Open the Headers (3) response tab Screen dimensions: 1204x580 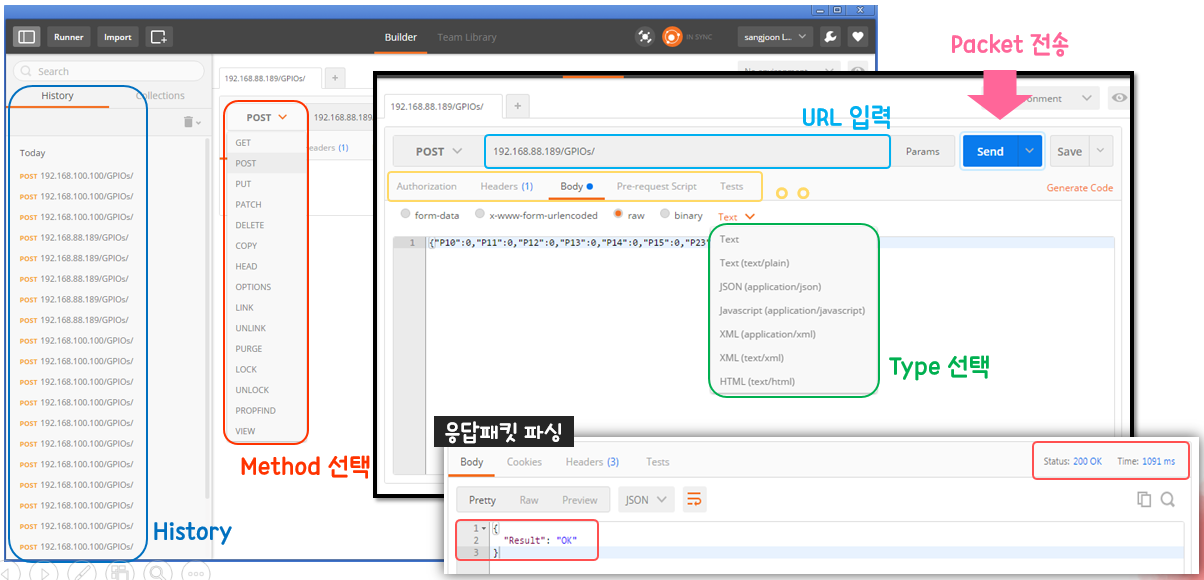click(x=592, y=462)
